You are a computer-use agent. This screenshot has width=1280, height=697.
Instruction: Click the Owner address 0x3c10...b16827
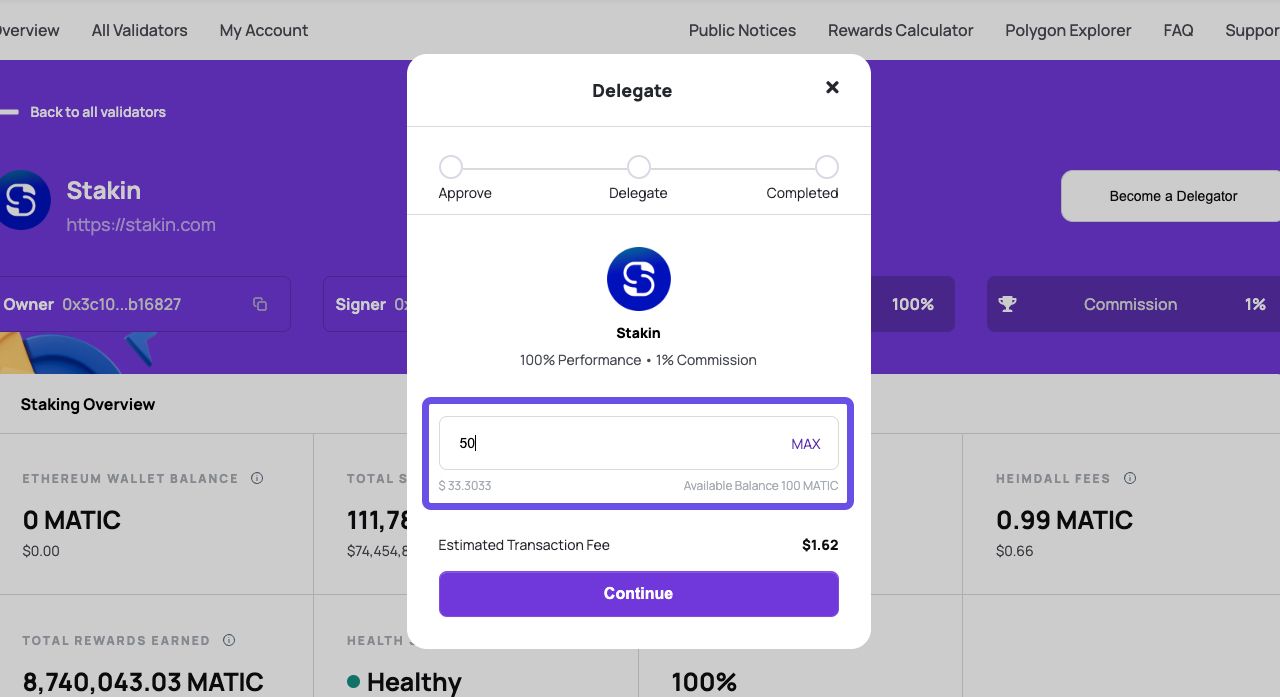[x=122, y=304]
